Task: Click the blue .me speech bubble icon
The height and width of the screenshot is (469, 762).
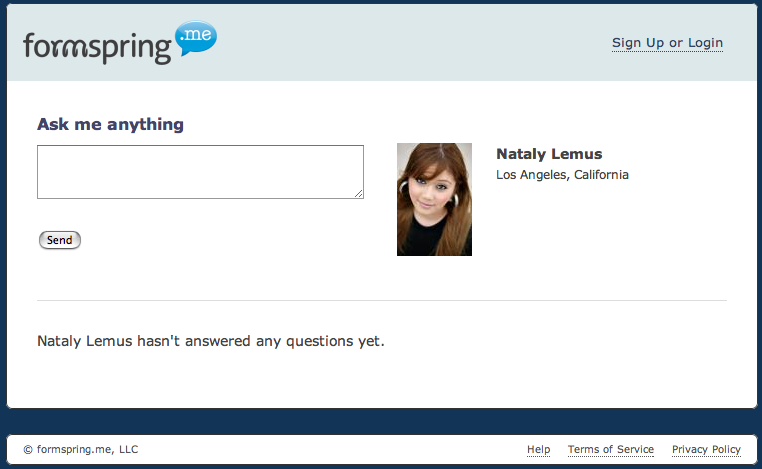Action: pos(196,37)
